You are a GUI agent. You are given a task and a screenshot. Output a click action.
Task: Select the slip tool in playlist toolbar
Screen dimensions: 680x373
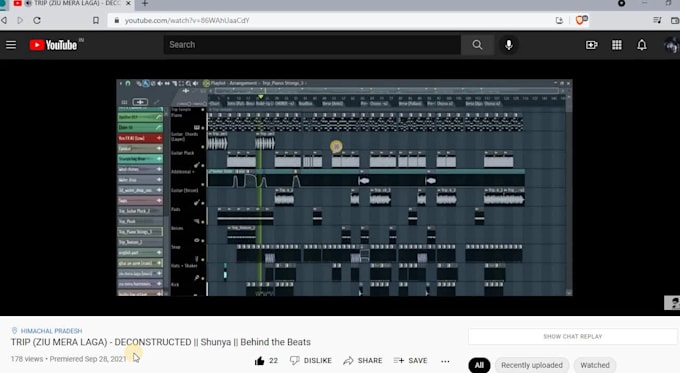click(x=167, y=83)
